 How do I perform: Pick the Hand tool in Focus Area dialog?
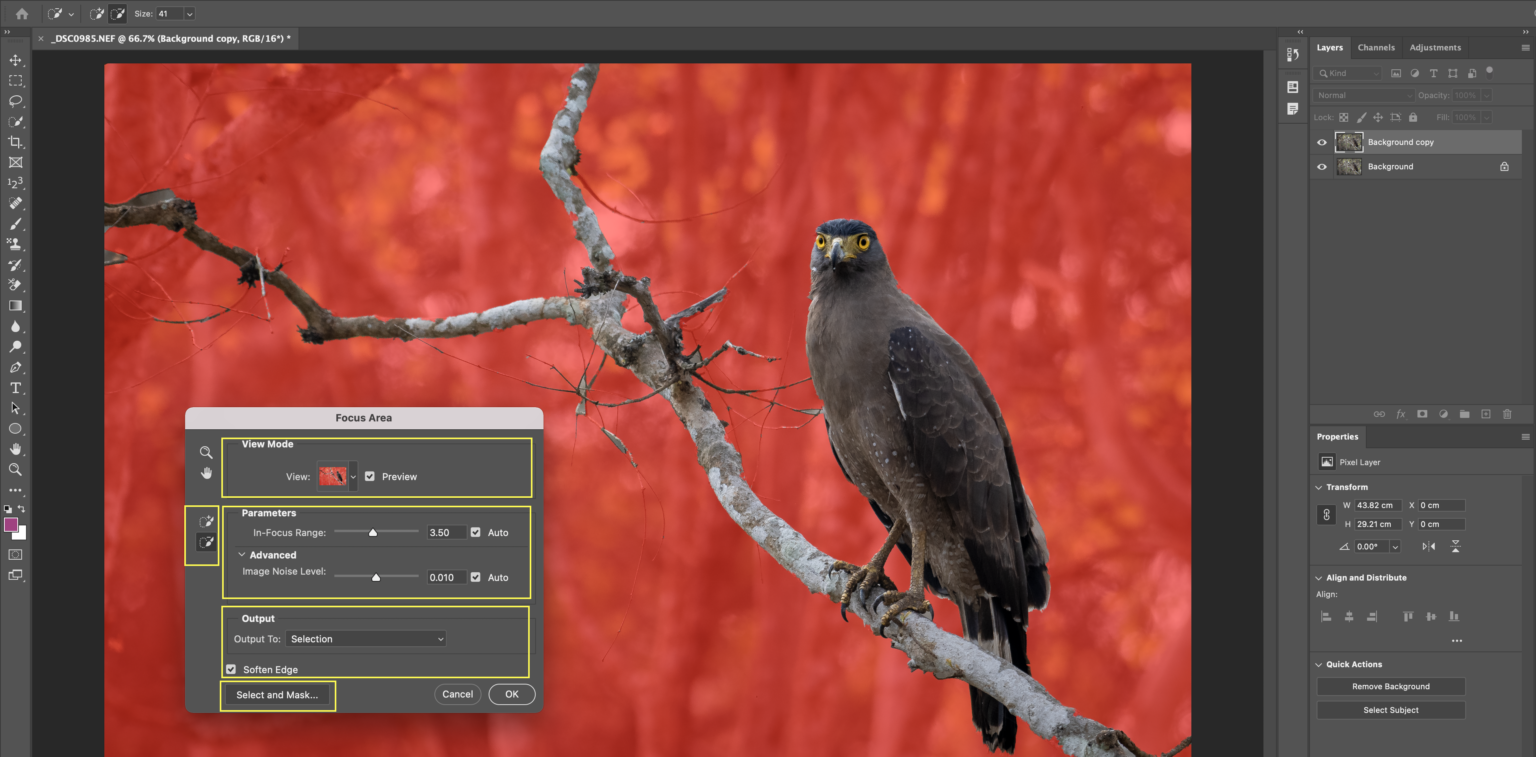206,473
